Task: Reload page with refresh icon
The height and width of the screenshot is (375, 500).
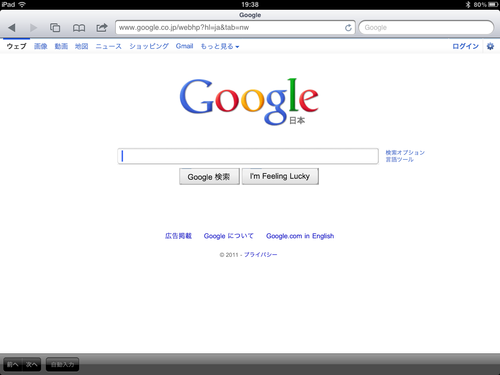Action: (348, 28)
